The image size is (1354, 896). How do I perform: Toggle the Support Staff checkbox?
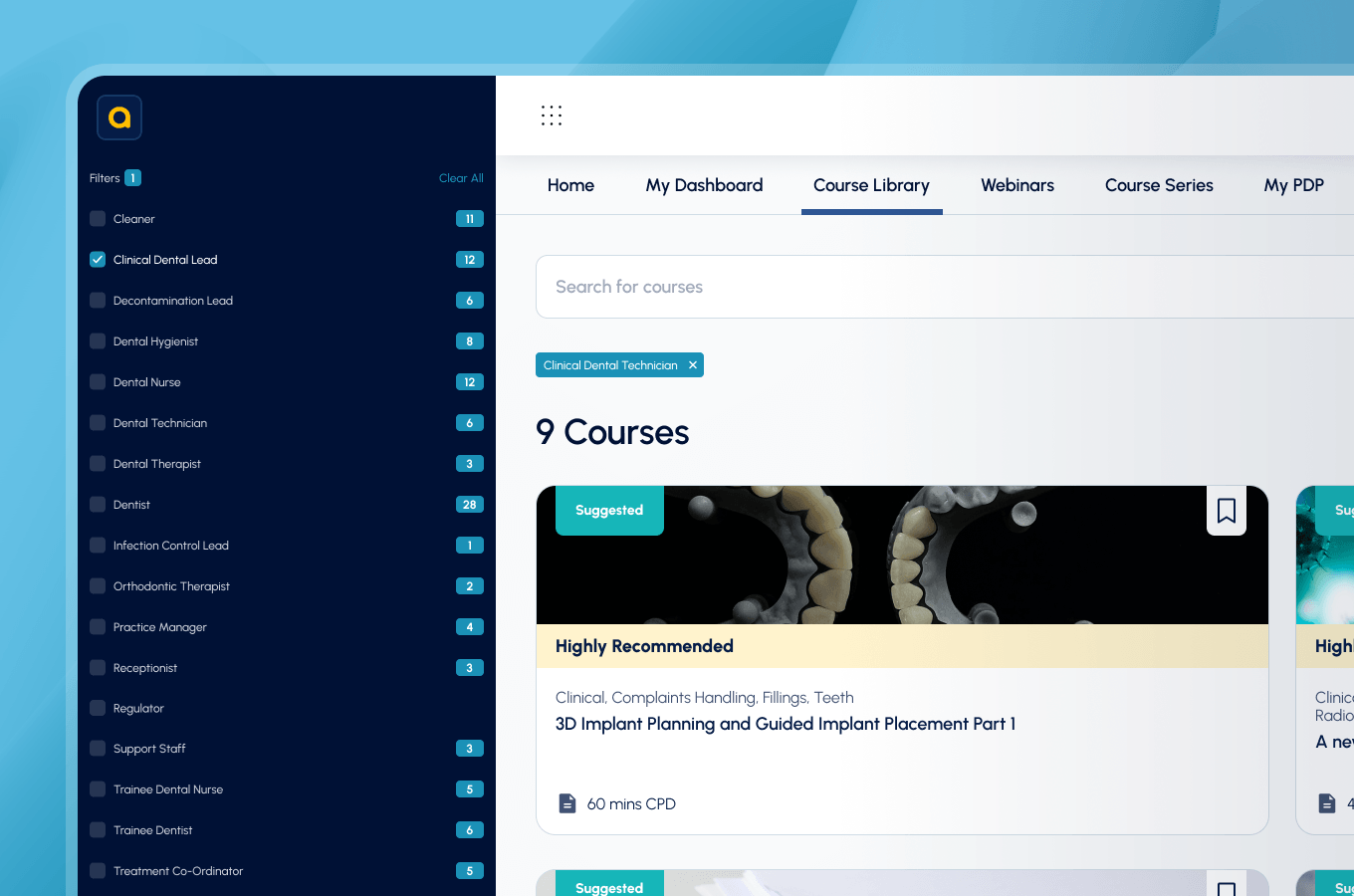tap(98, 749)
